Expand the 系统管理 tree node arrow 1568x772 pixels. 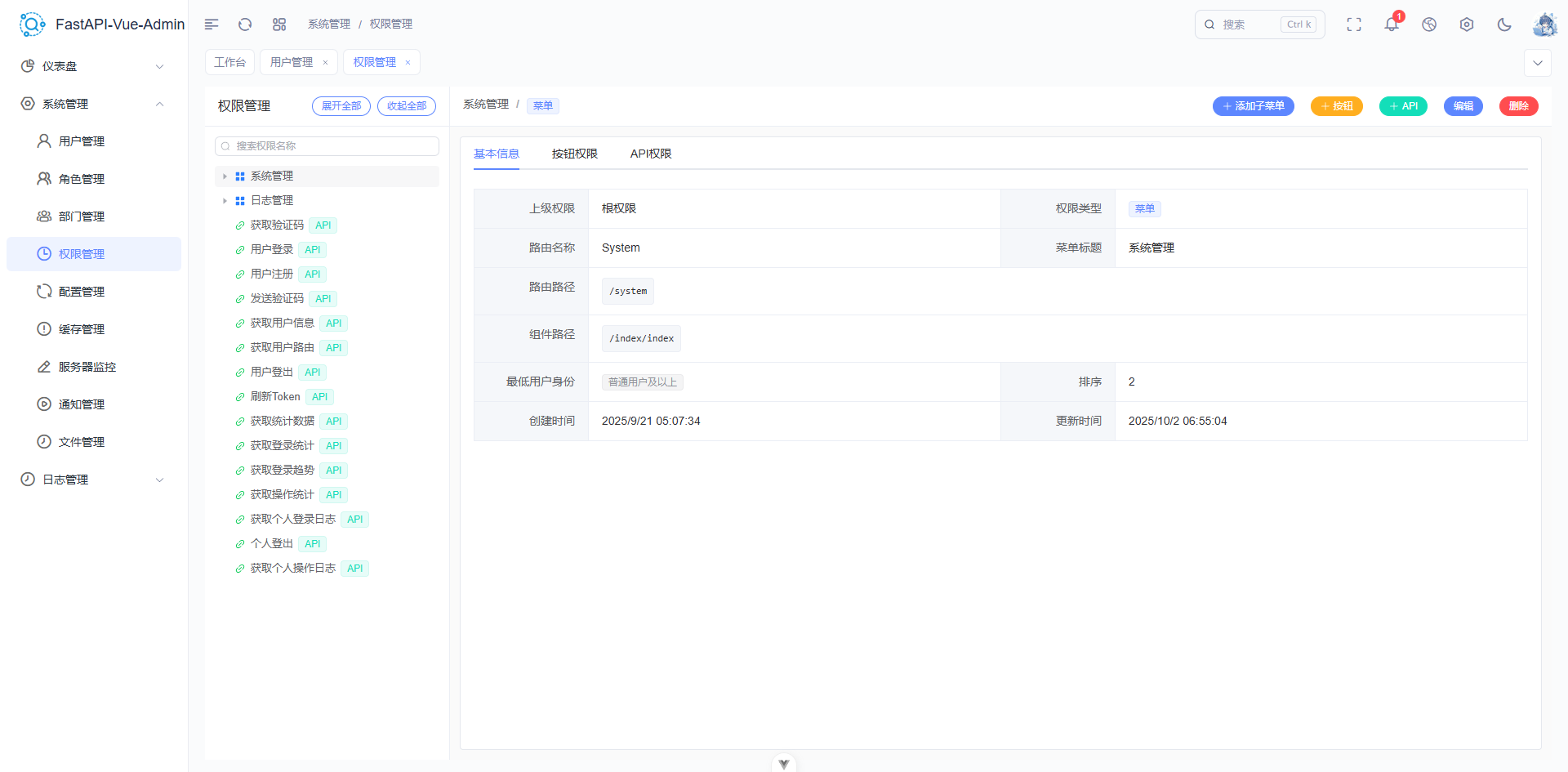click(x=225, y=176)
